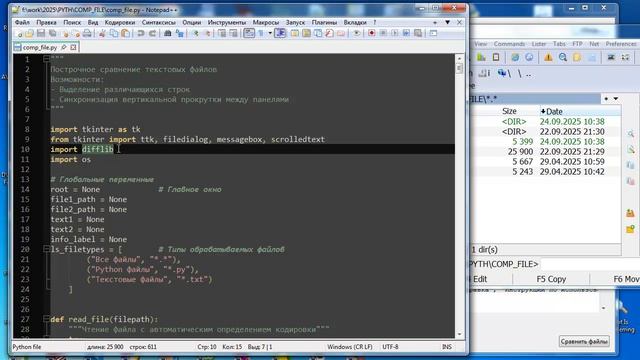
Task: Click the F5 Copy button
Action: [x=551, y=279]
